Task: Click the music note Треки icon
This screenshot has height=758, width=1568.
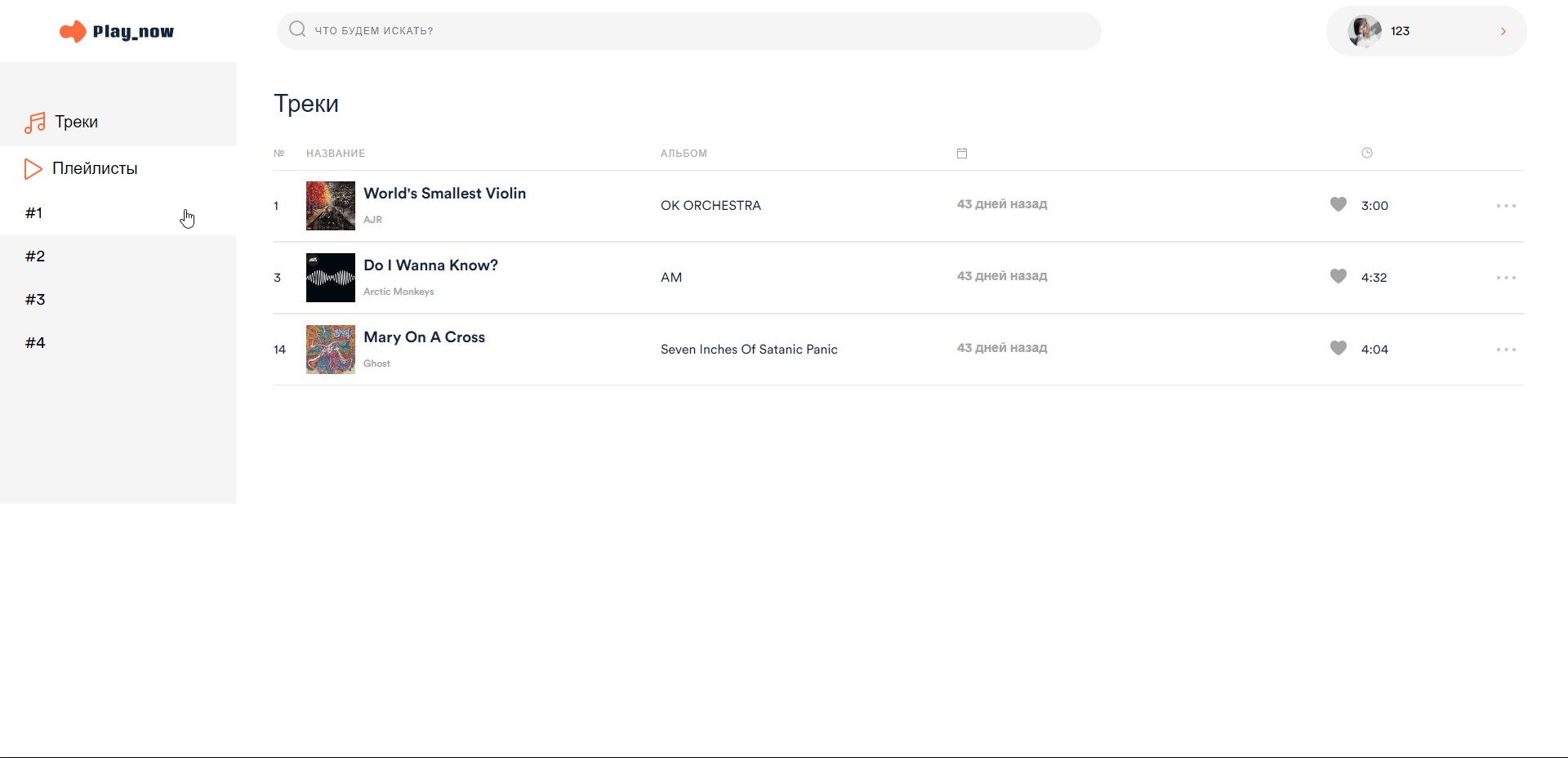Action: [35, 123]
